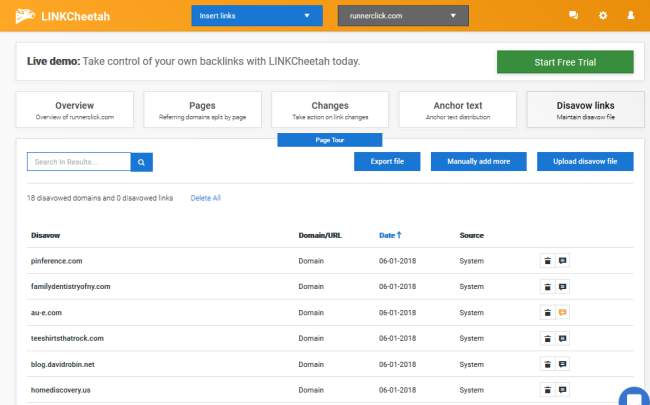The height and width of the screenshot is (405, 650).
Task: Delete the pinference.com row via trash icon
Action: click(x=547, y=261)
